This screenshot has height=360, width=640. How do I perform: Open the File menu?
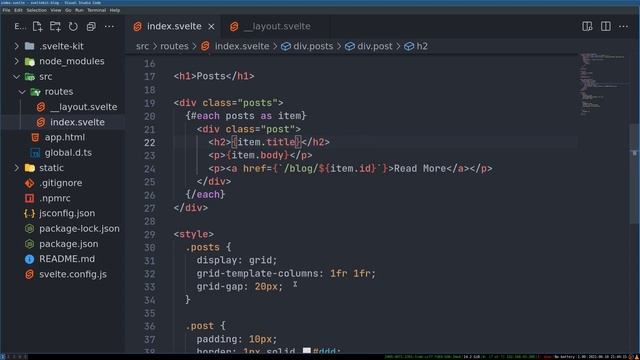coord(7,10)
